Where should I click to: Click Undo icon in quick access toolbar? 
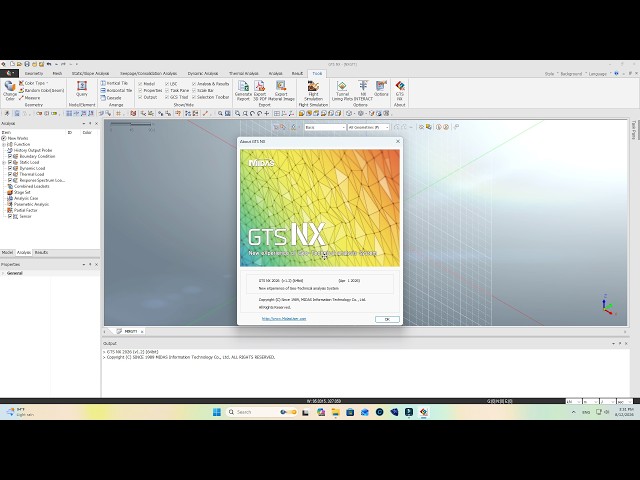point(49,64)
